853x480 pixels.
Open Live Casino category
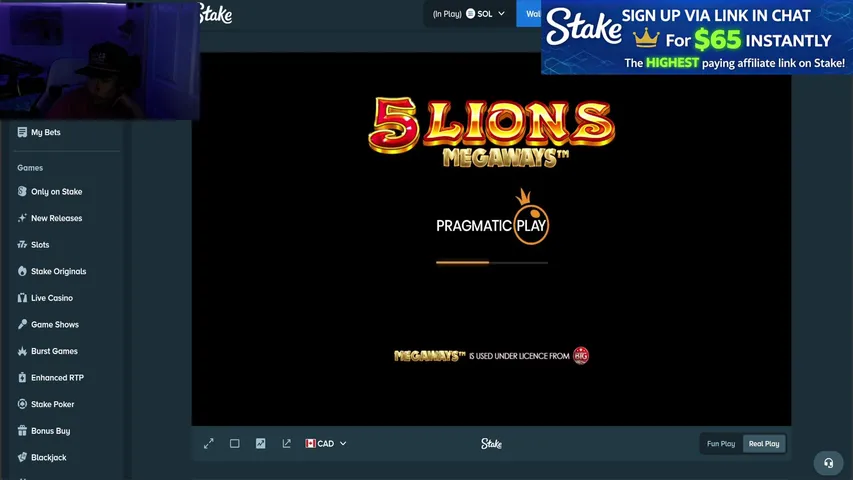[52, 298]
